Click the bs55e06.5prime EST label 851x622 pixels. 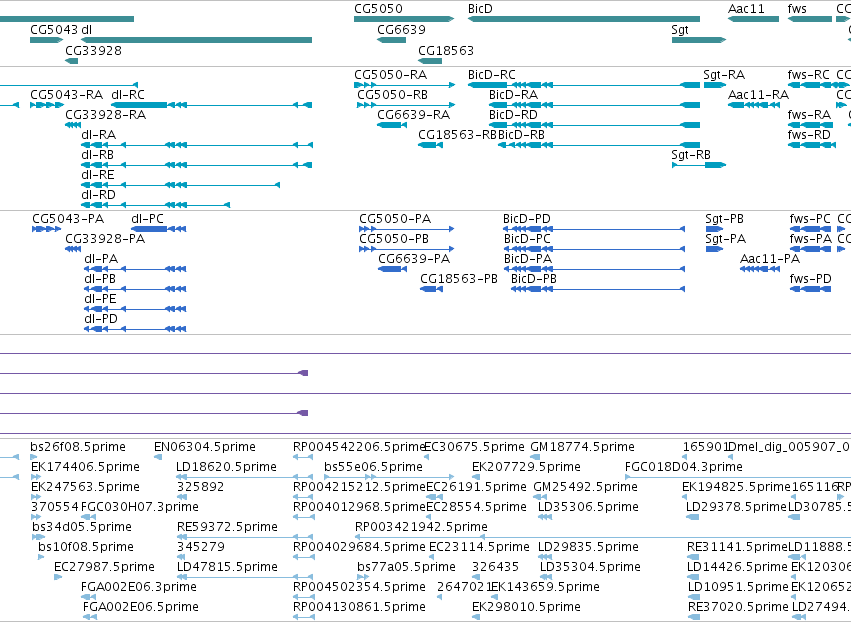tap(373, 467)
